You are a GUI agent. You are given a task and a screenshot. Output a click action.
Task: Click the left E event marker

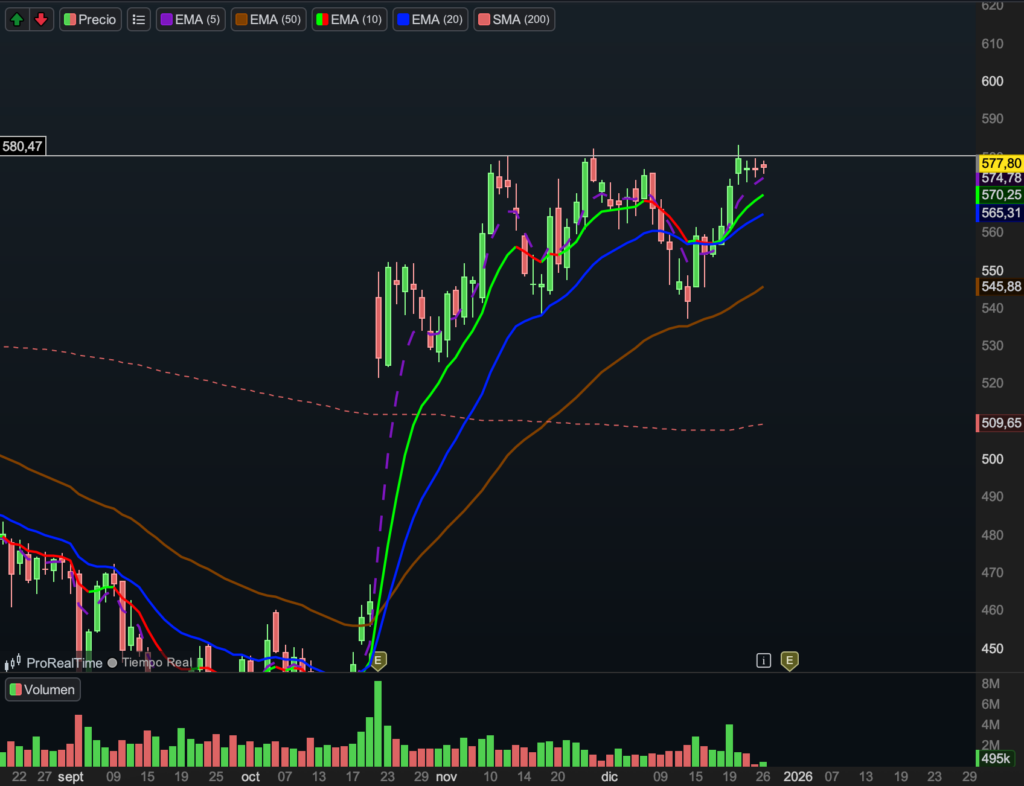coord(378,660)
